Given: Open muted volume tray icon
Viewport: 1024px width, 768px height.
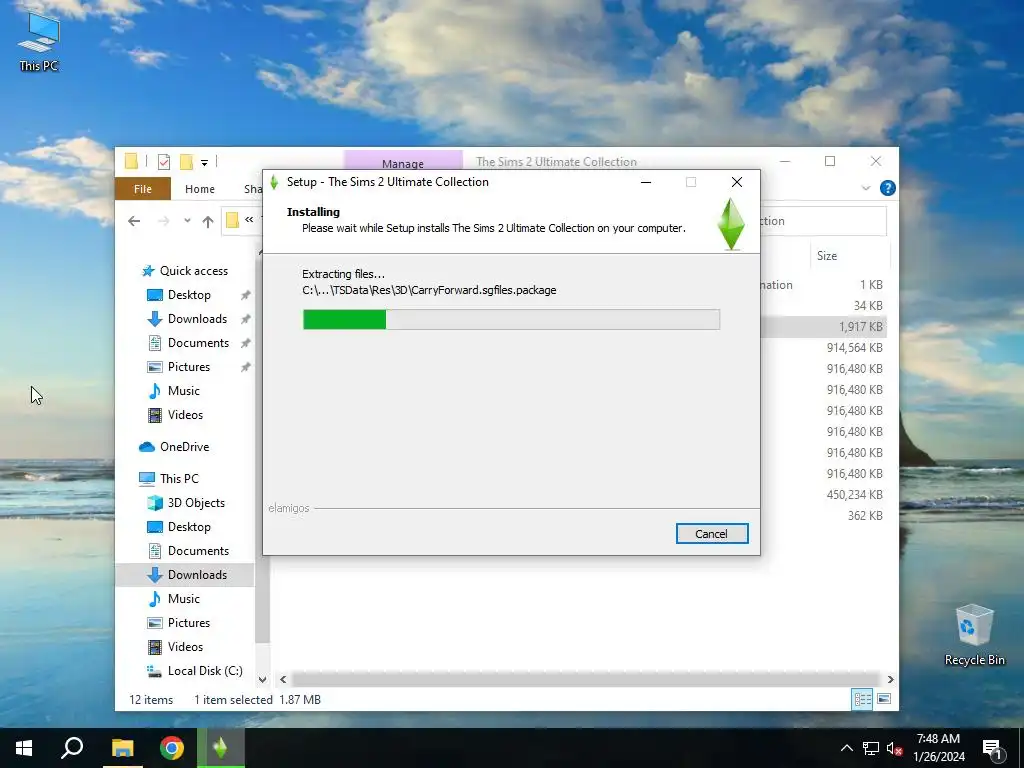Looking at the screenshot, I should (895, 748).
